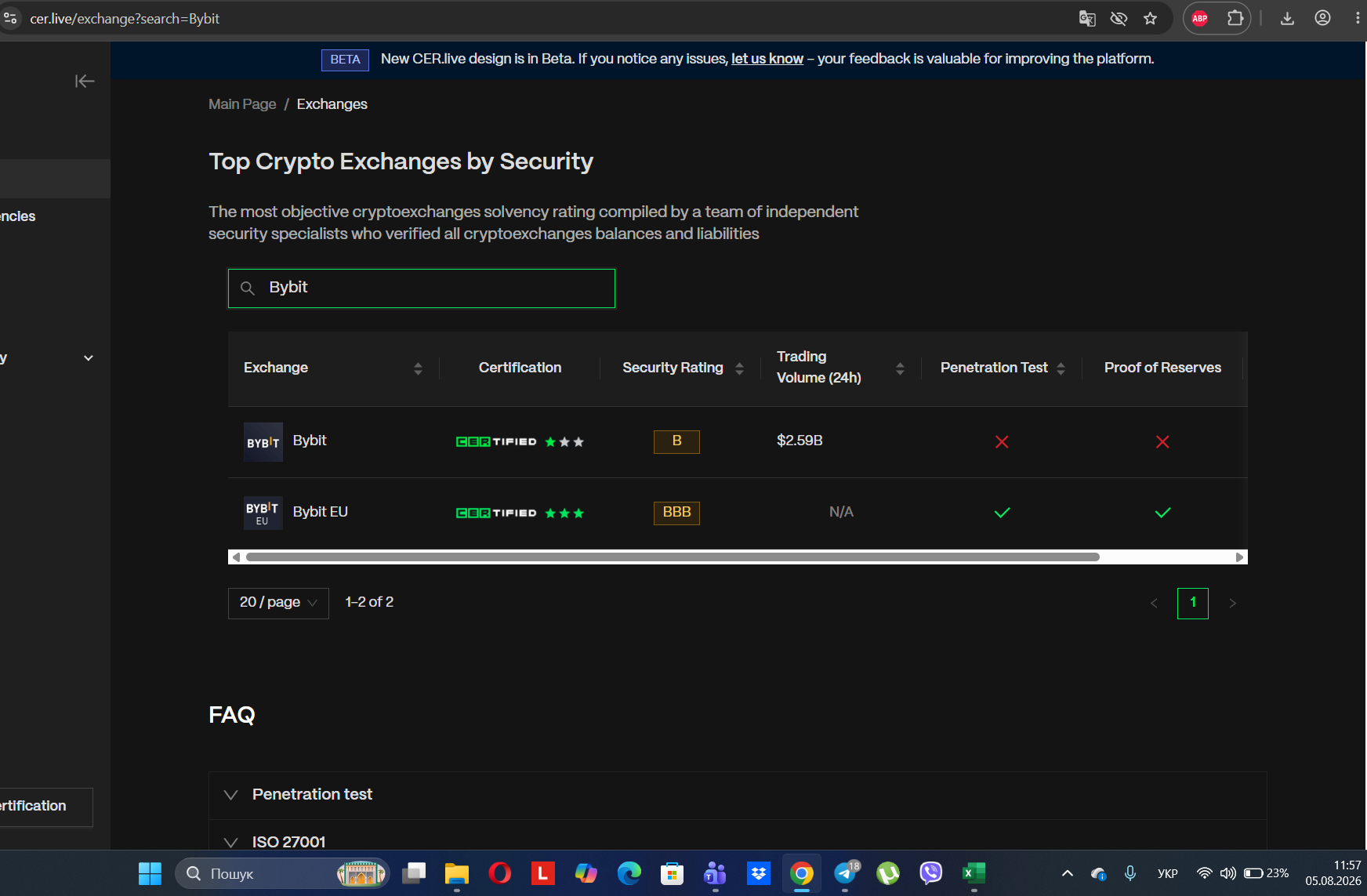Sort the table by Exchange column
This screenshot has height=896, width=1367.
point(418,368)
